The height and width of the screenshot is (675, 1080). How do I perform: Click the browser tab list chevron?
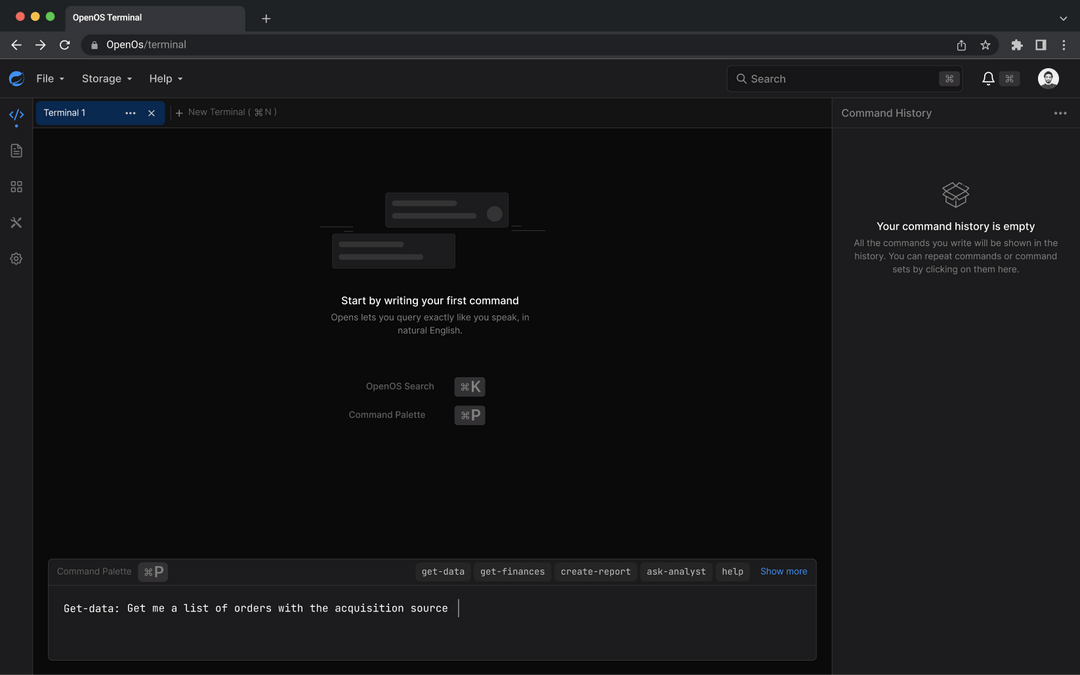(1063, 19)
